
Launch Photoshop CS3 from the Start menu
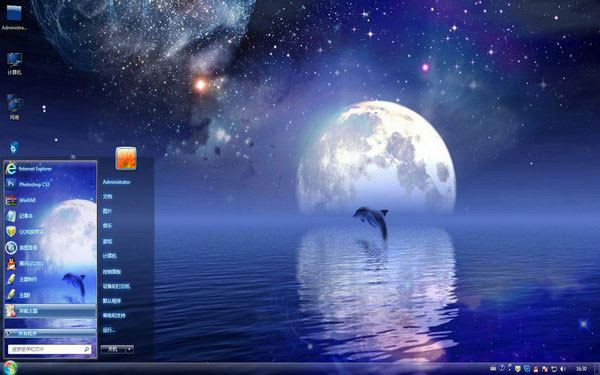(50, 184)
